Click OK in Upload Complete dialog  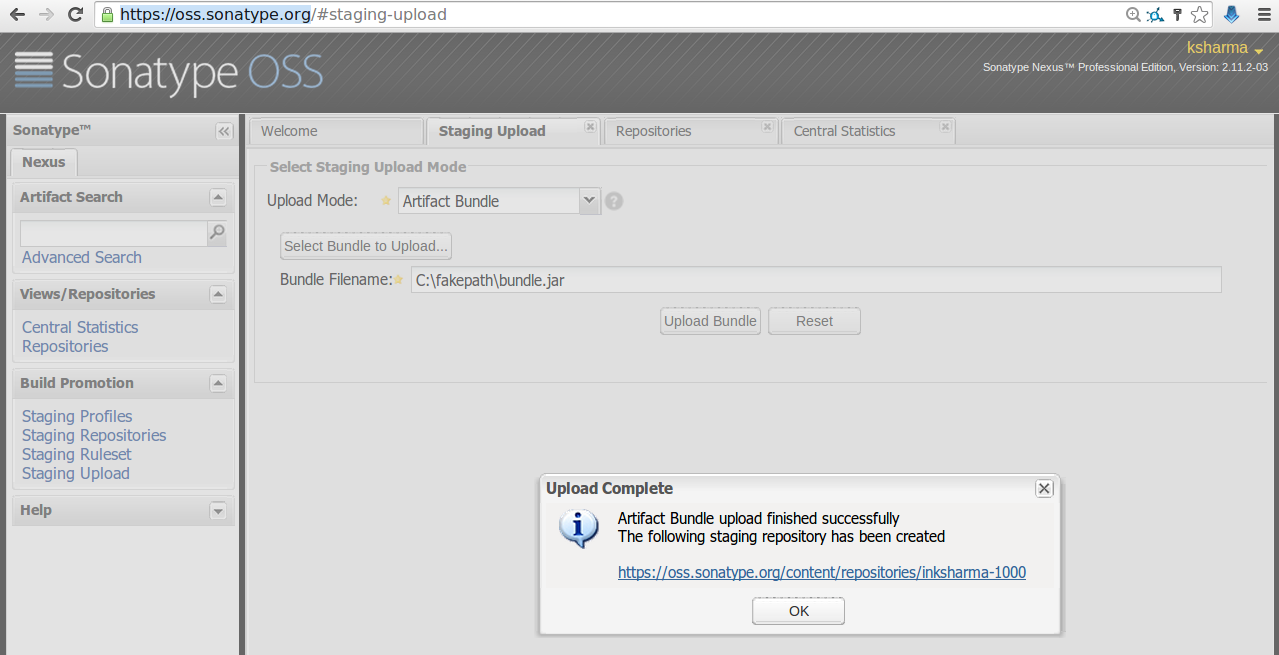tap(798, 611)
